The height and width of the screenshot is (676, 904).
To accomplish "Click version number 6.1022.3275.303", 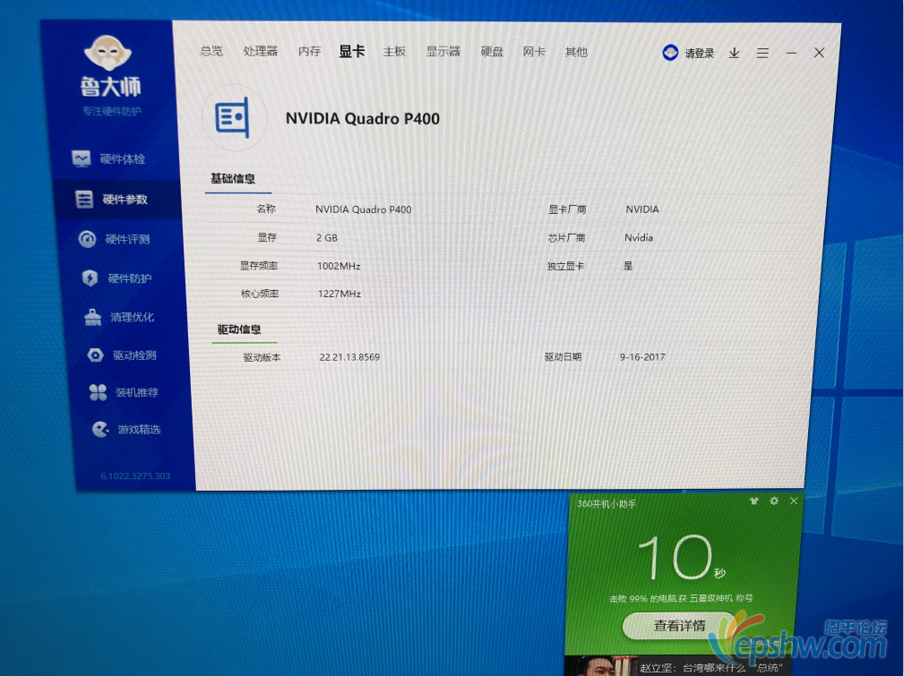I will (x=135, y=476).
